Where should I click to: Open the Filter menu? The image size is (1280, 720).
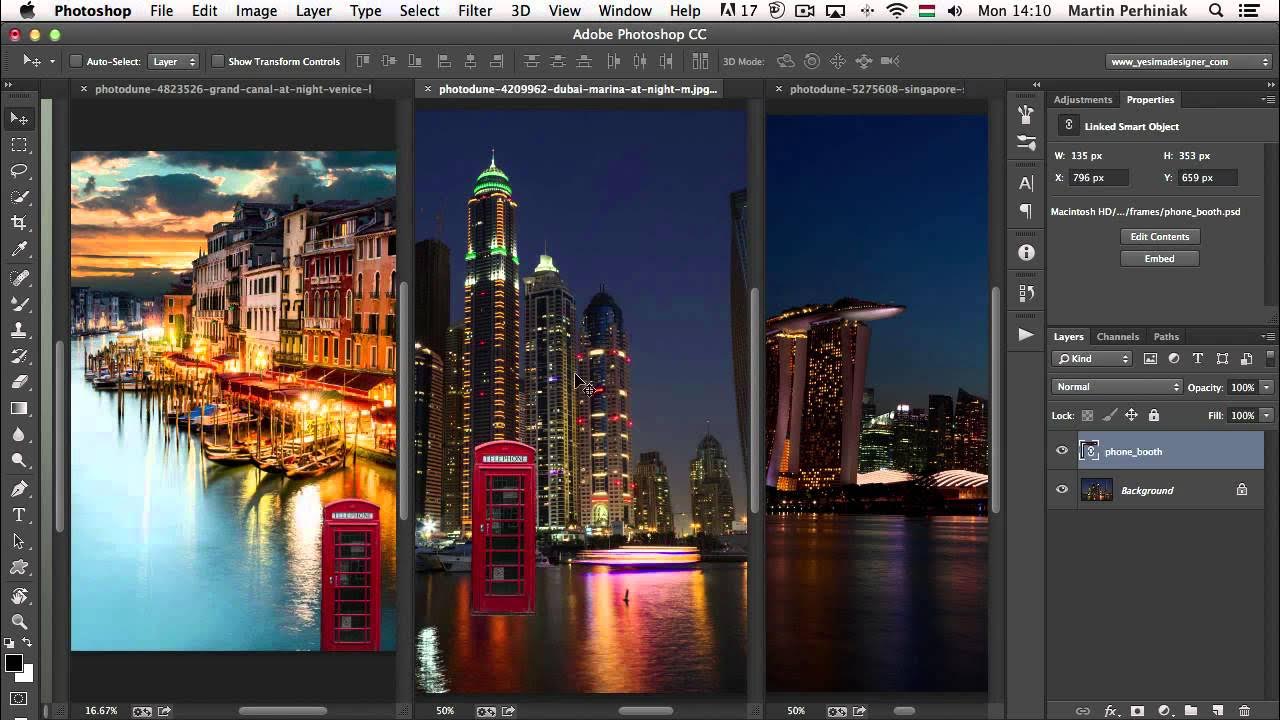point(475,11)
